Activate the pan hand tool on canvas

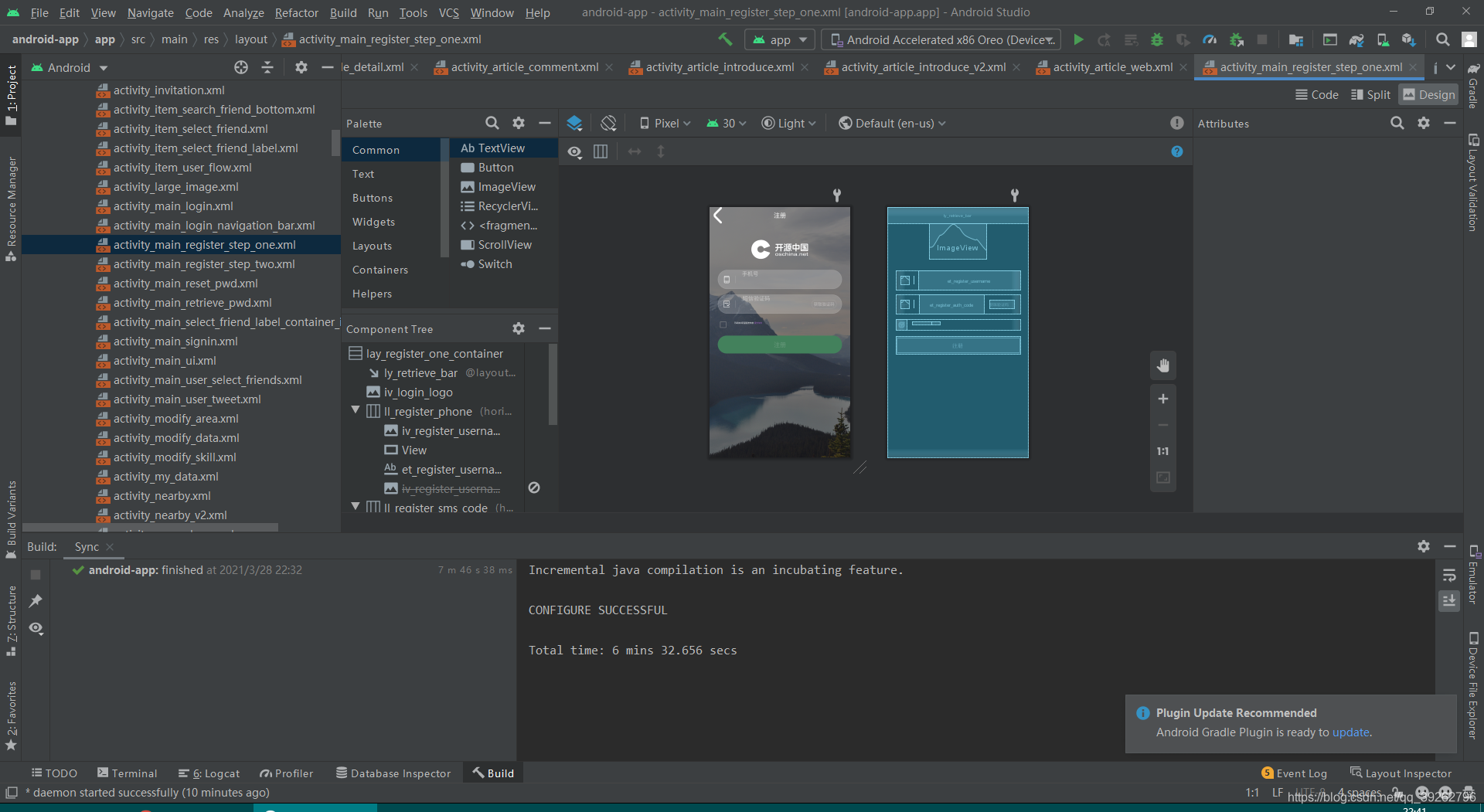coord(1162,365)
